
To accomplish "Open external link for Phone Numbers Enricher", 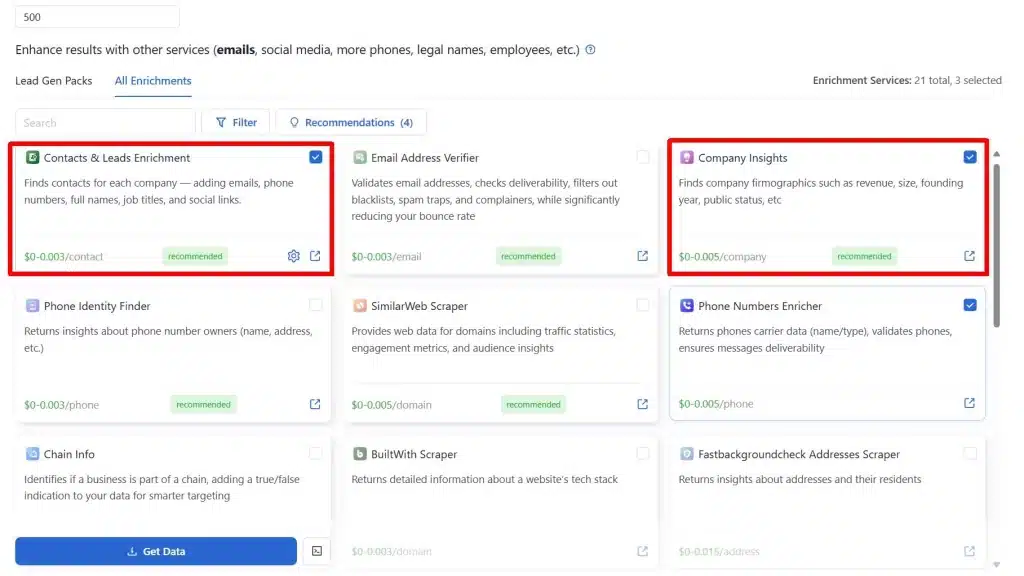I will point(968,403).
